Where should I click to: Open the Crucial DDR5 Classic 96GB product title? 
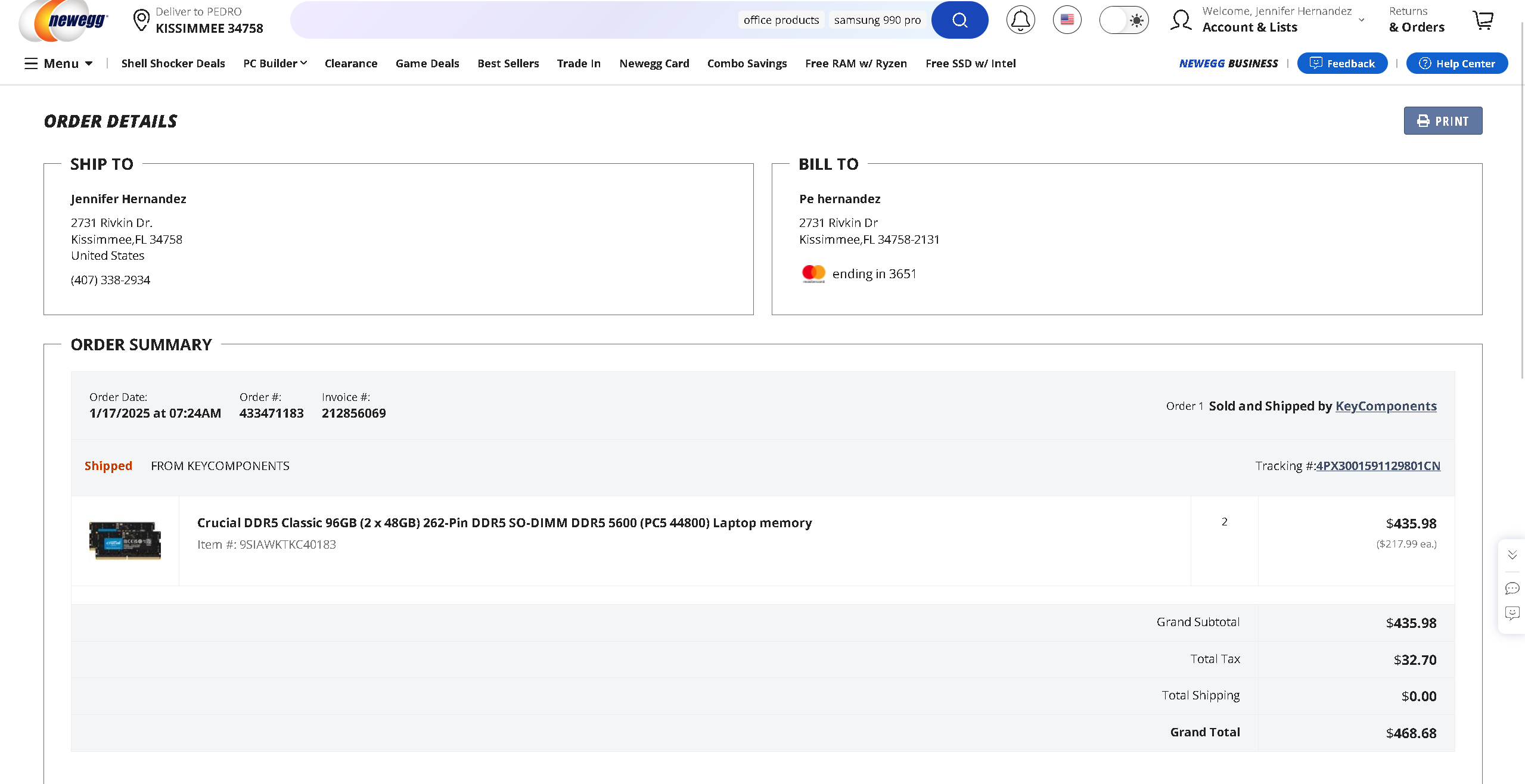[x=504, y=523]
